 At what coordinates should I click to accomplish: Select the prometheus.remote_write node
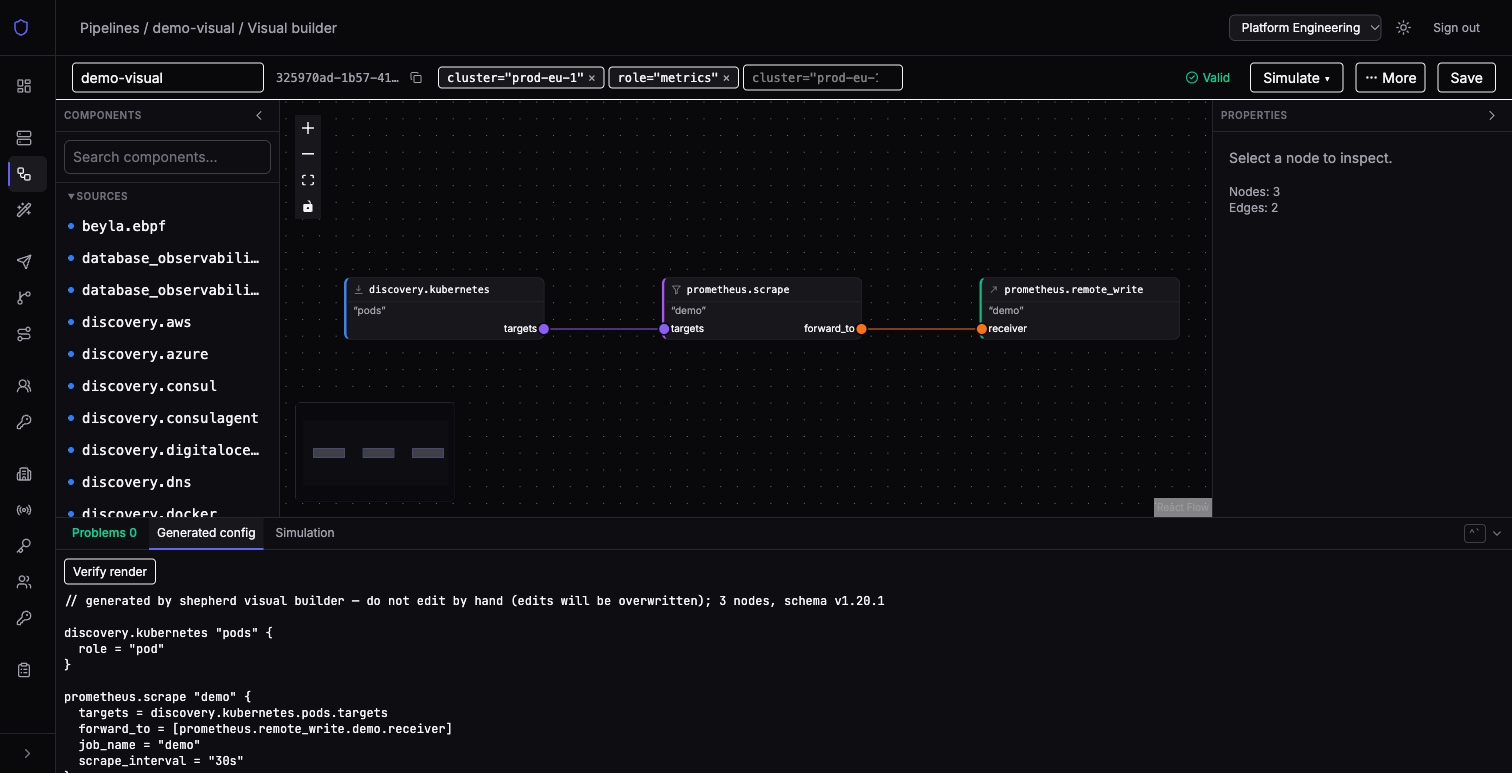pos(1080,308)
